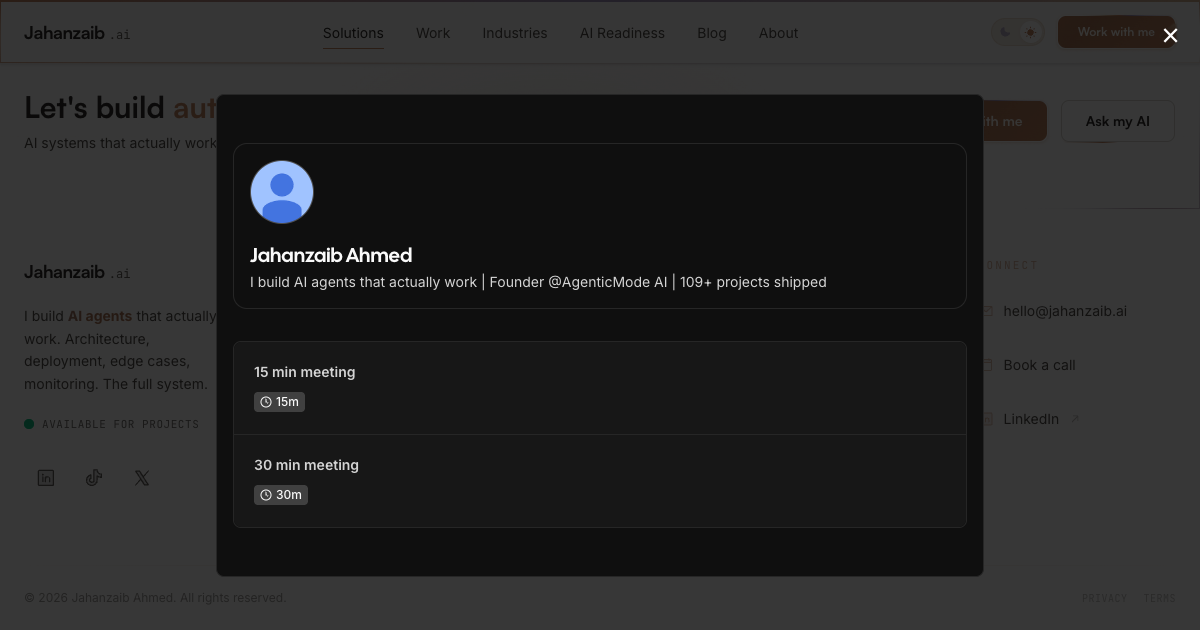This screenshot has width=1200, height=630.
Task: Select the AI Readiness nav item
Action: click(622, 33)
